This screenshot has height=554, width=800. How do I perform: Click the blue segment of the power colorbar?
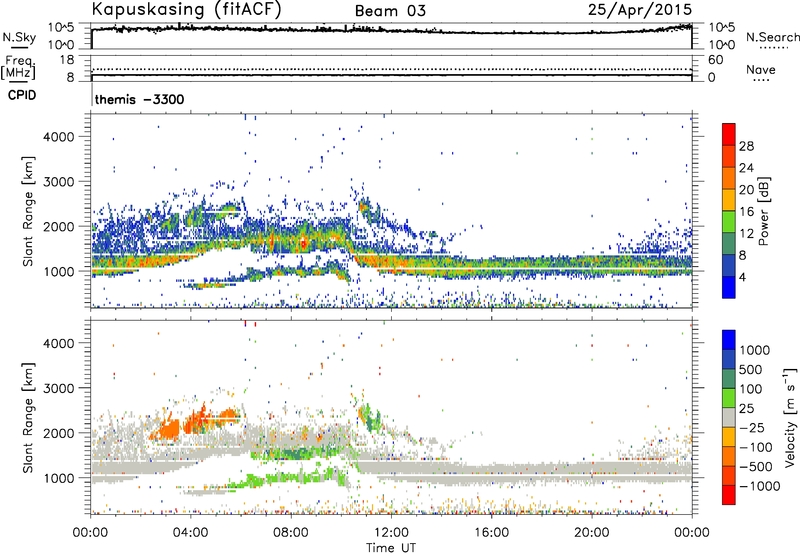coord(729,287)
